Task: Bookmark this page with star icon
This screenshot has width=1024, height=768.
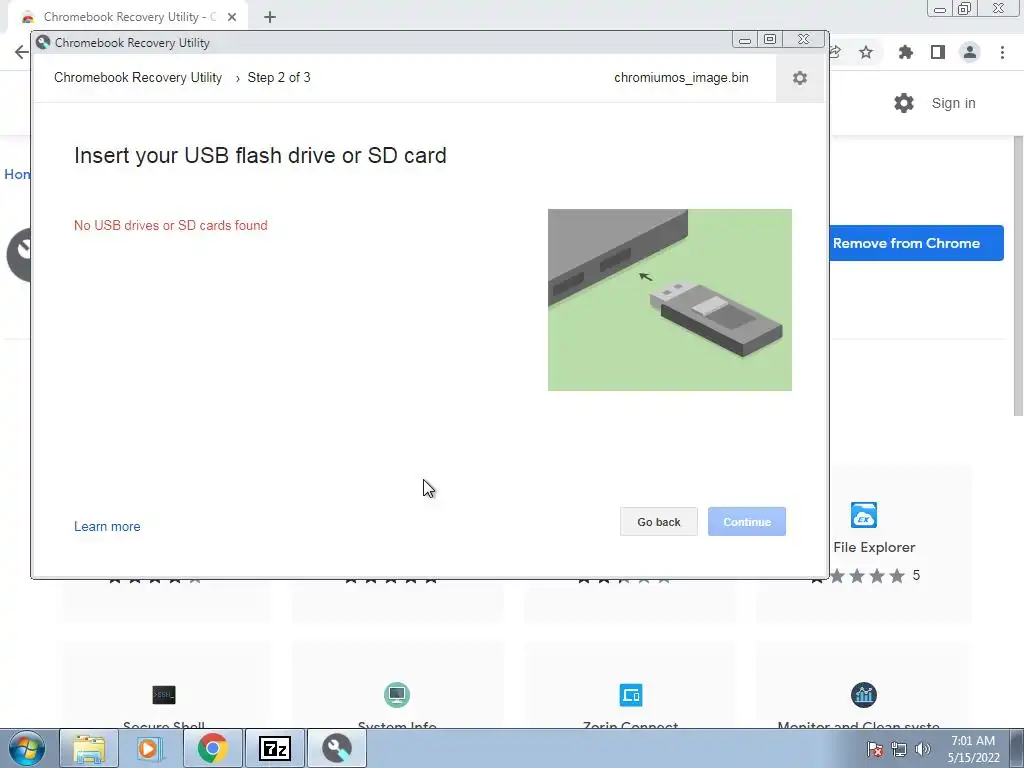Action: coord(865,52)
